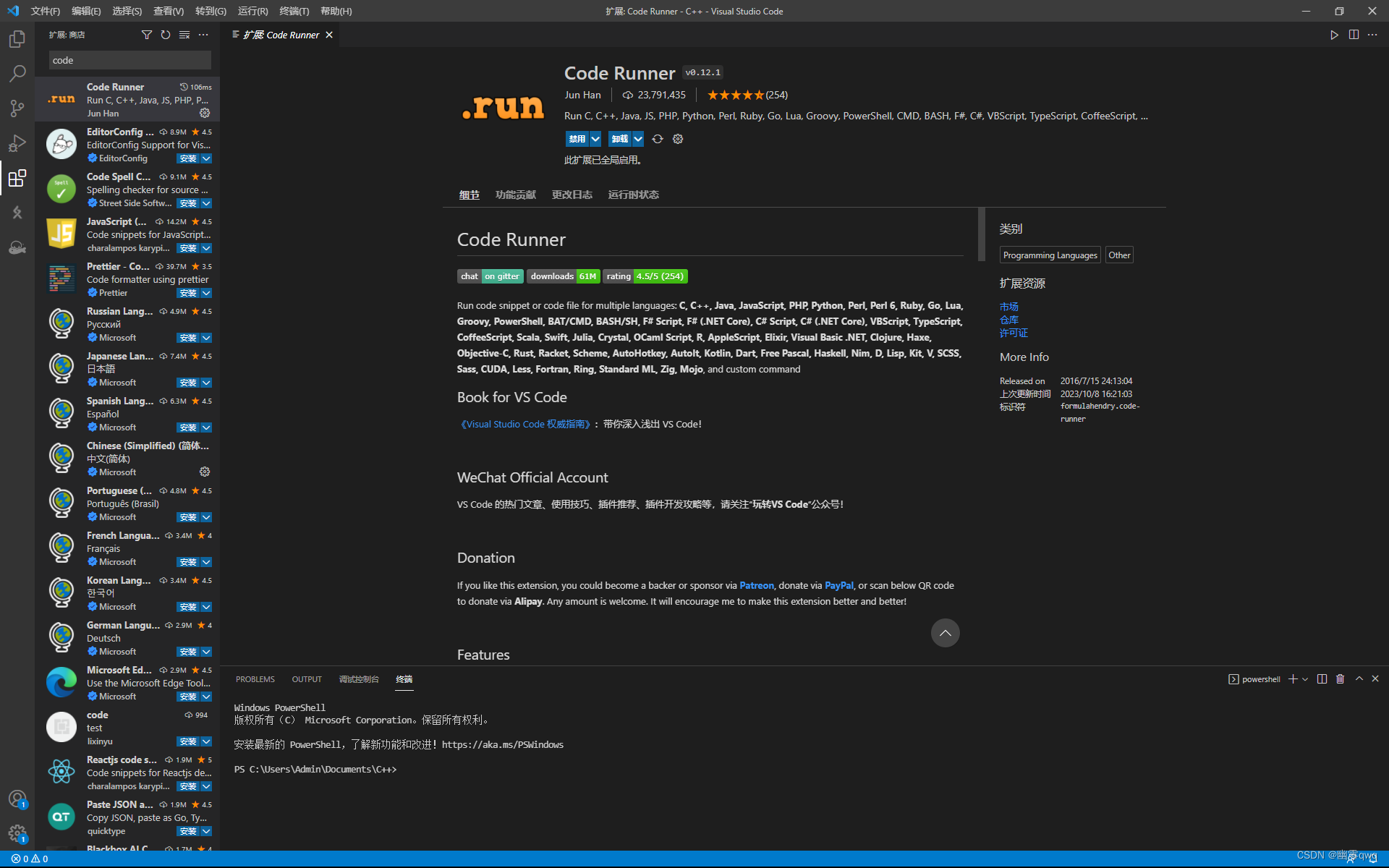Select the powershell terminal label
The image size is (1389, 868).
click(x=1254, y=679)
